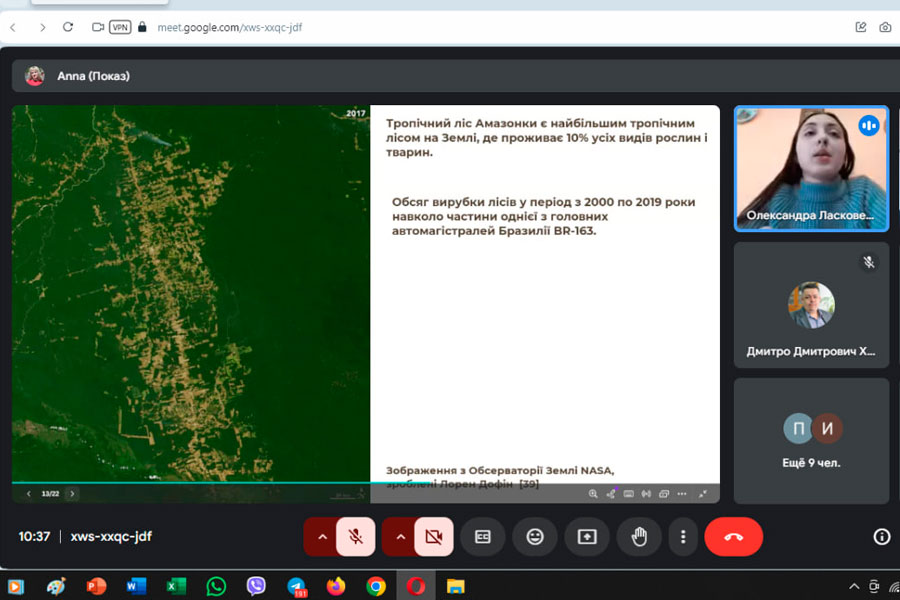Click the snapshot camera icon in browser toolbar
Image resolution: width=900 pixels, height=600 pixels.
pos(885,27)
